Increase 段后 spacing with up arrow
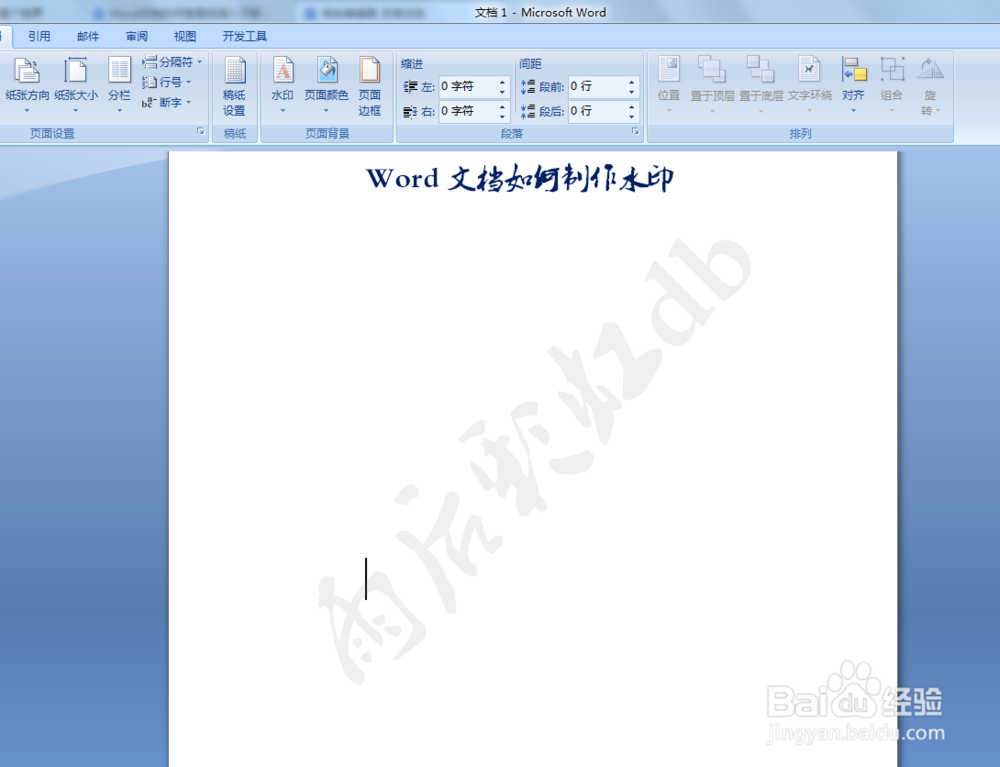Screen dimensions: 1000x767 click(x=632, y=106)
